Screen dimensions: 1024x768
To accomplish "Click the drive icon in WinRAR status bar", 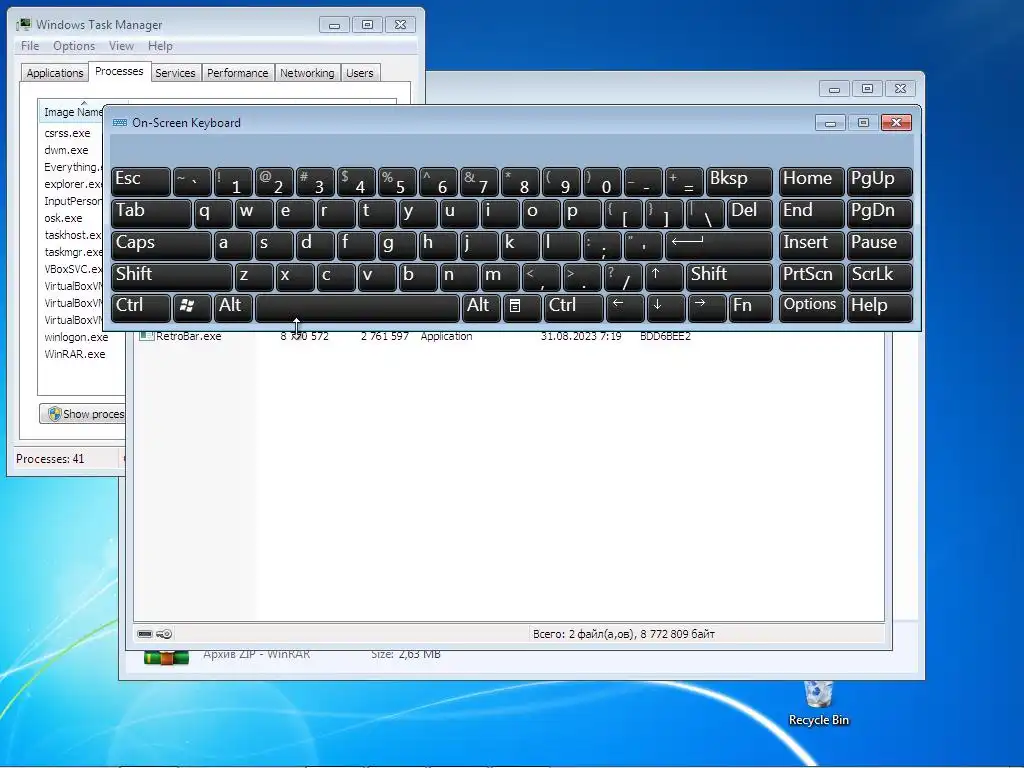I will coord(145,633).
